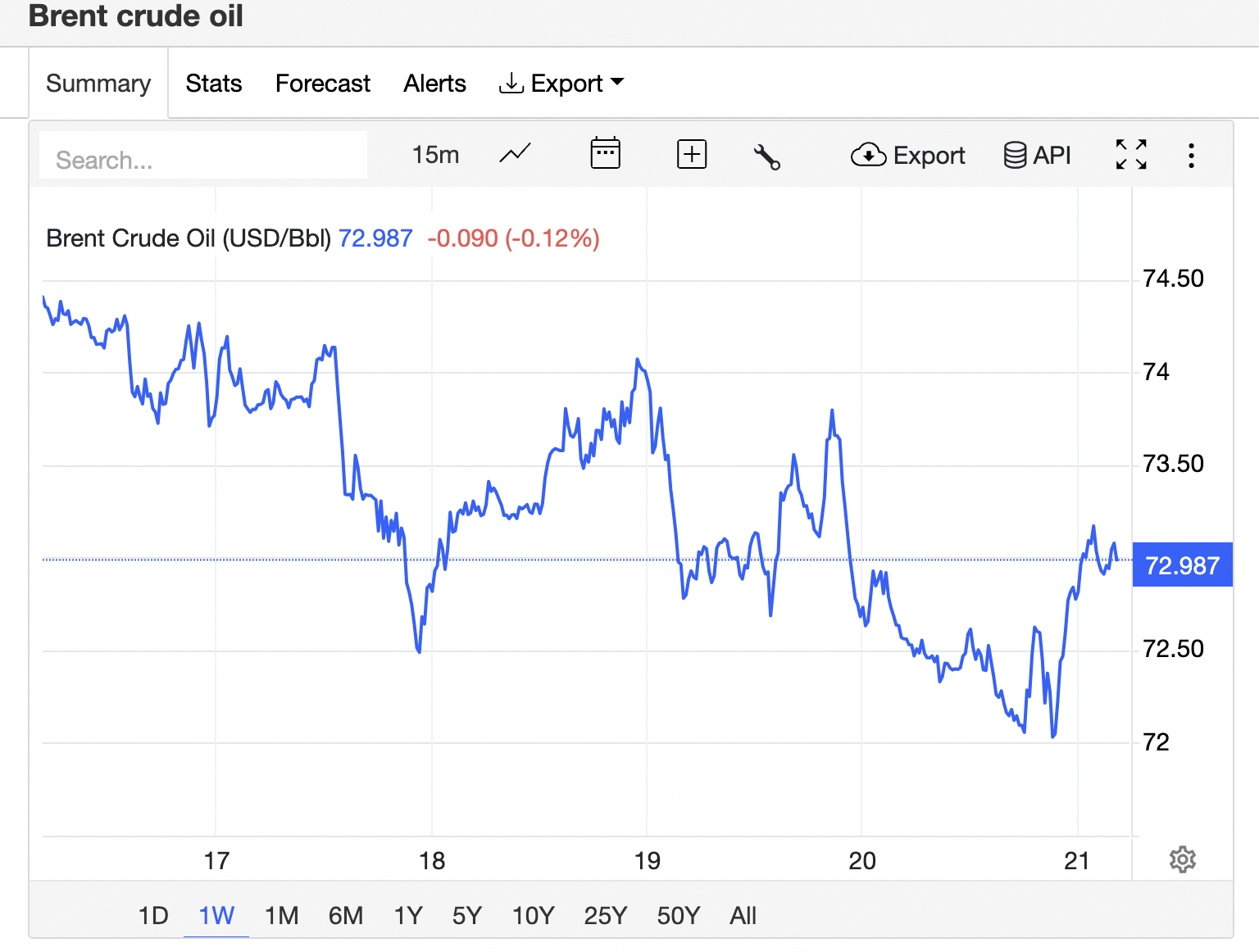
Task: Click the cloud Export button in chart toolbar
Action: point(908,155)
